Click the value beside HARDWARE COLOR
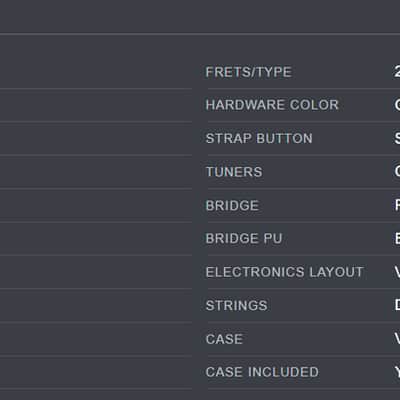Screen dimensions: 400x400 397,105
